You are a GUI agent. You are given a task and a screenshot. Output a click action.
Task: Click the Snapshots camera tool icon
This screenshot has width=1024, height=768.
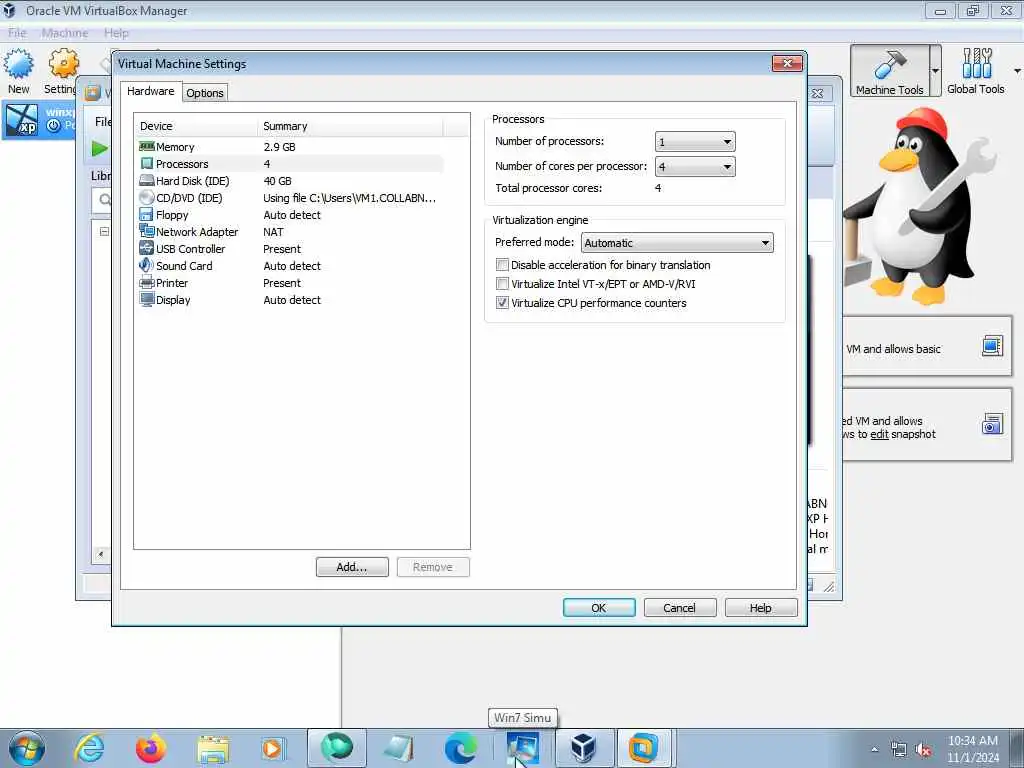(x=992, y=424)
